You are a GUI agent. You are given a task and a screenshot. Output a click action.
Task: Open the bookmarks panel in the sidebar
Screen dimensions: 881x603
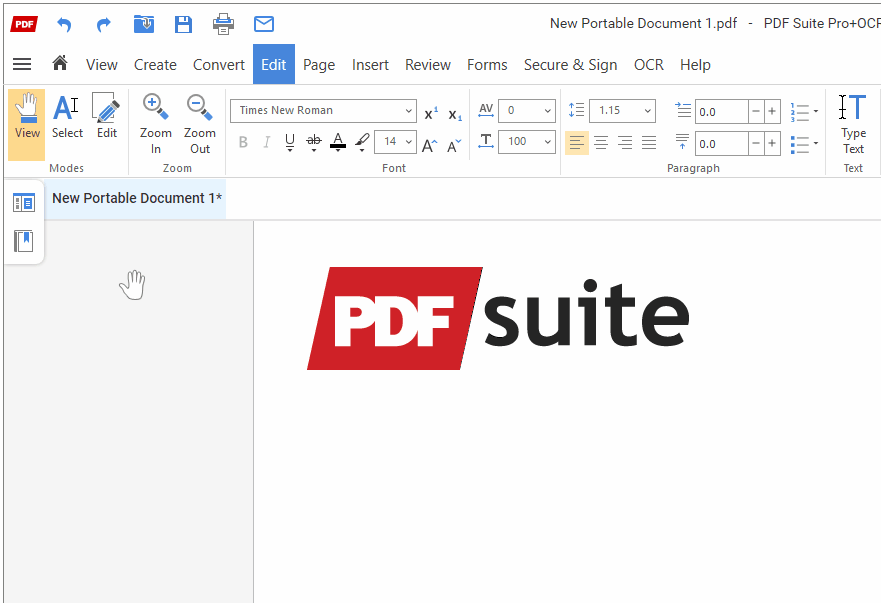[24, 241]
